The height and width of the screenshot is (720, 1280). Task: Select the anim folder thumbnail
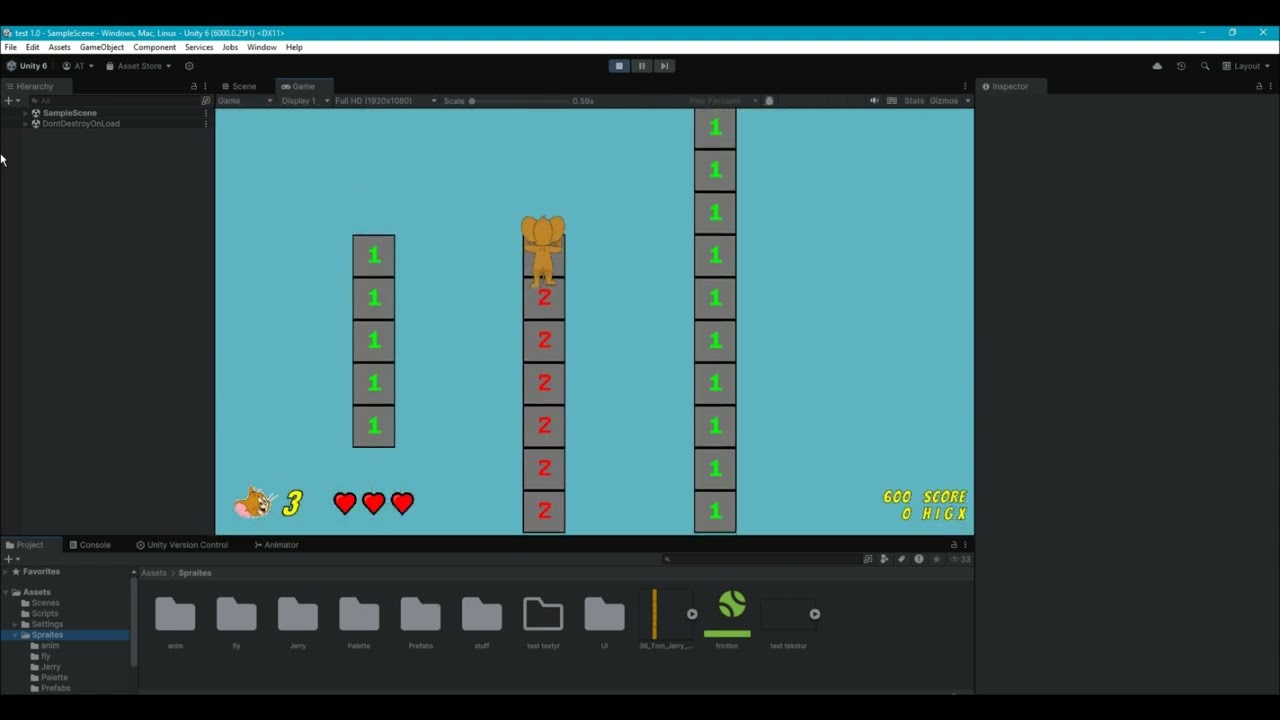pos(175,615)
